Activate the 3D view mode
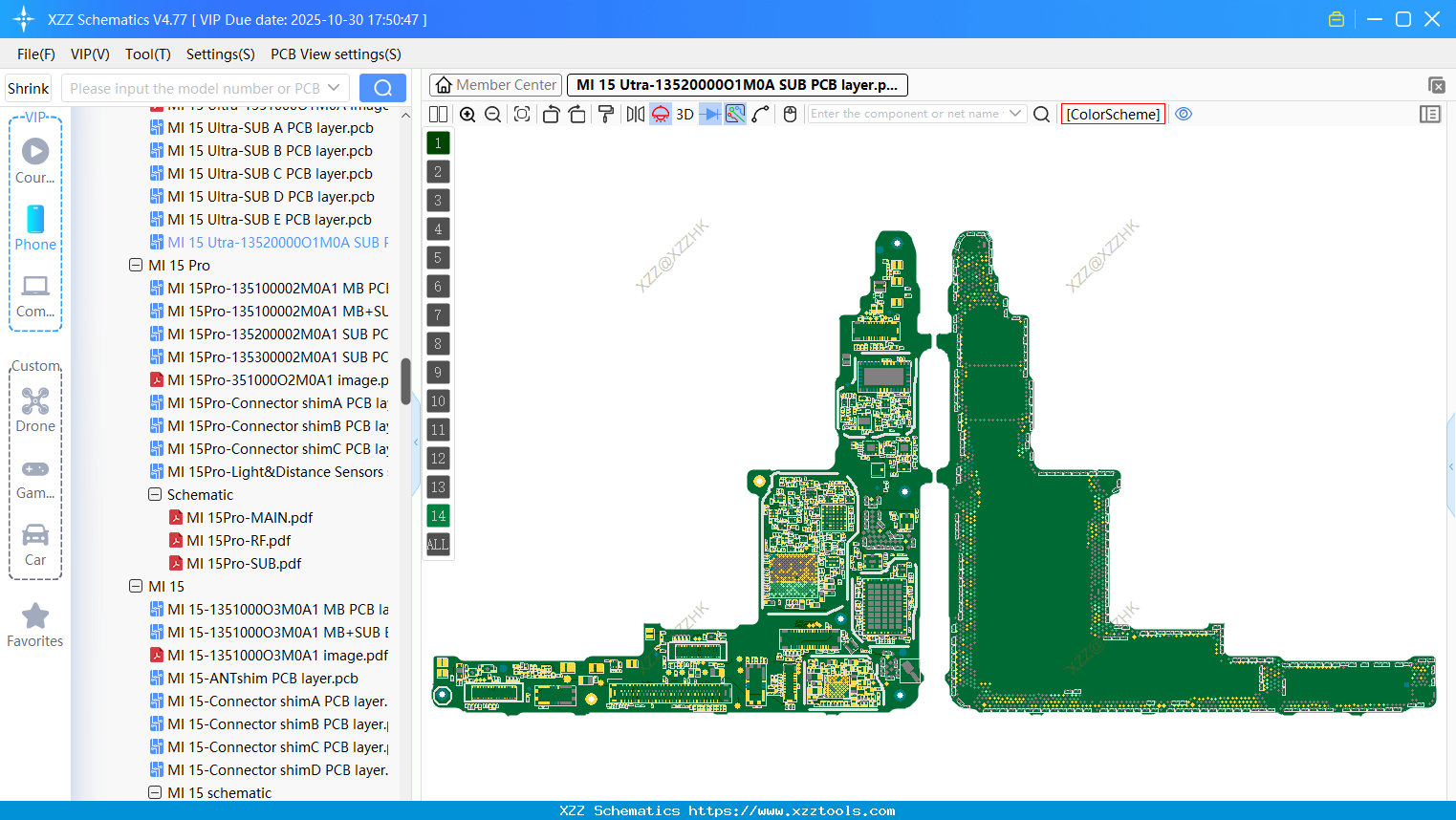 [x=685, y=114]
